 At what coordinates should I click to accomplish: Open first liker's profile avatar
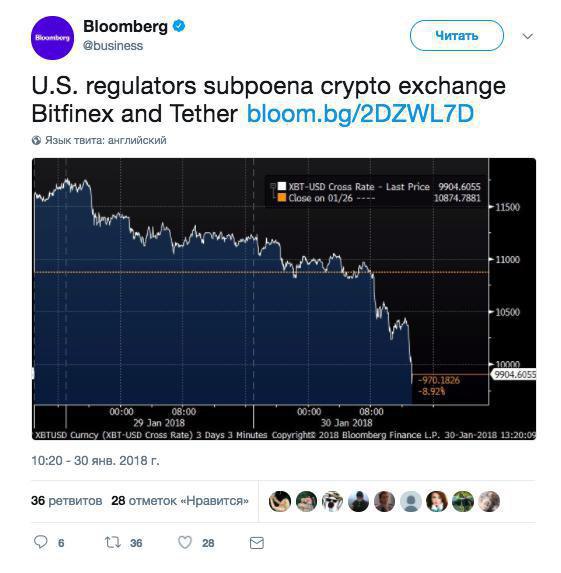[x=280, y=501]
